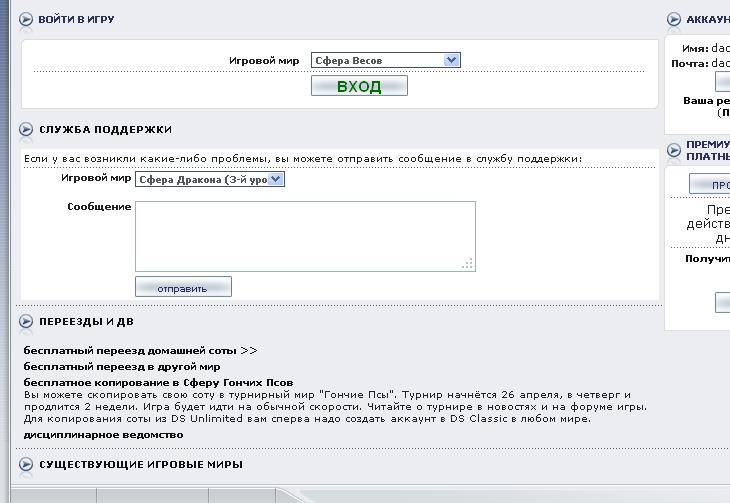Open the Сфера Весов game world dropdown
This screenshot has width=730, height=503.
pyautogui.click(x=385, y=60)
